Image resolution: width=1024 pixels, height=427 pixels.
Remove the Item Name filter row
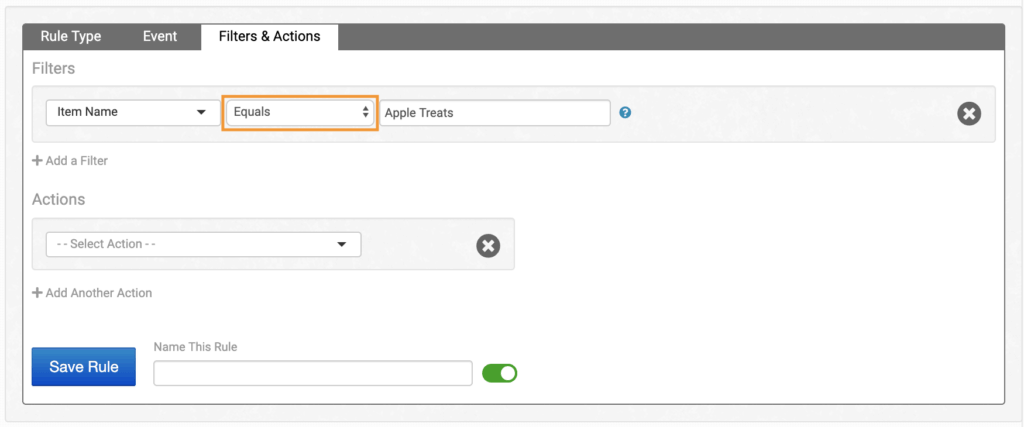[968, 113]
